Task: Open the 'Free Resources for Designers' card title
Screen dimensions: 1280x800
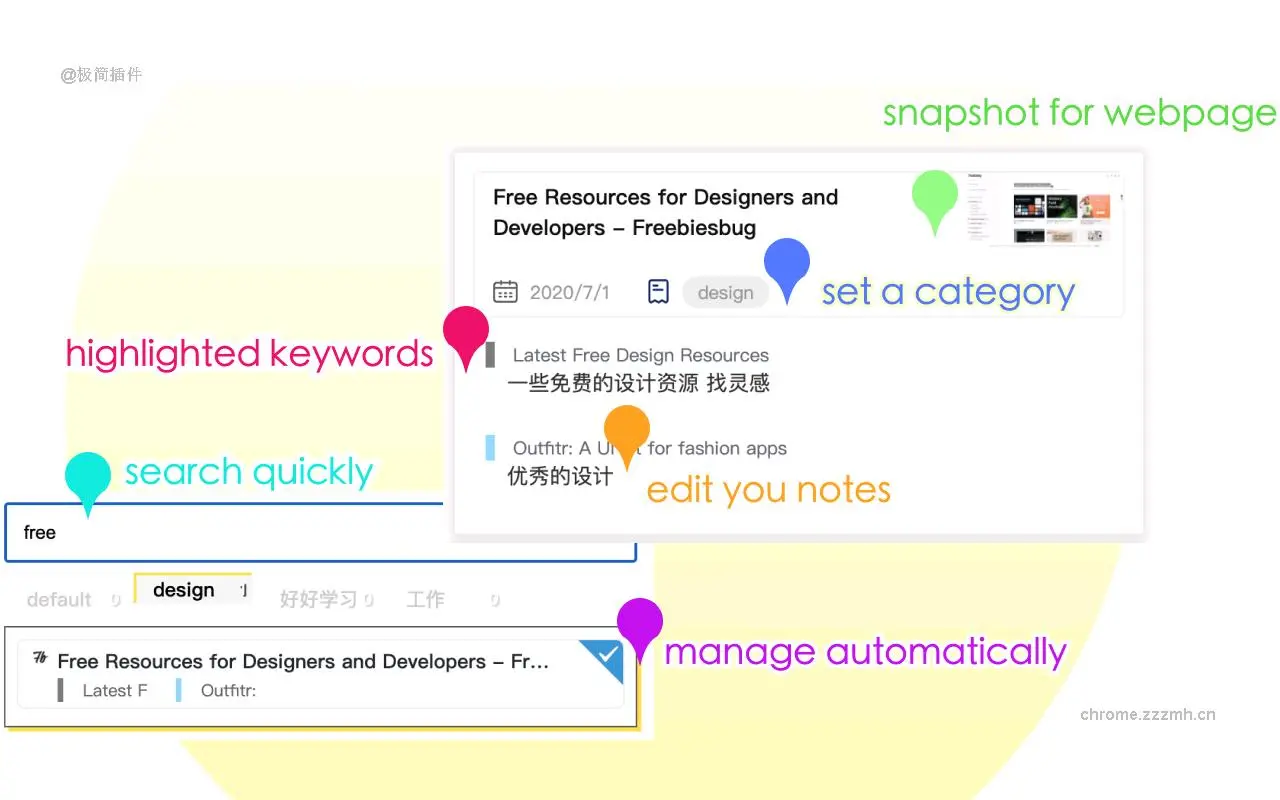Action: click(665, 212)
